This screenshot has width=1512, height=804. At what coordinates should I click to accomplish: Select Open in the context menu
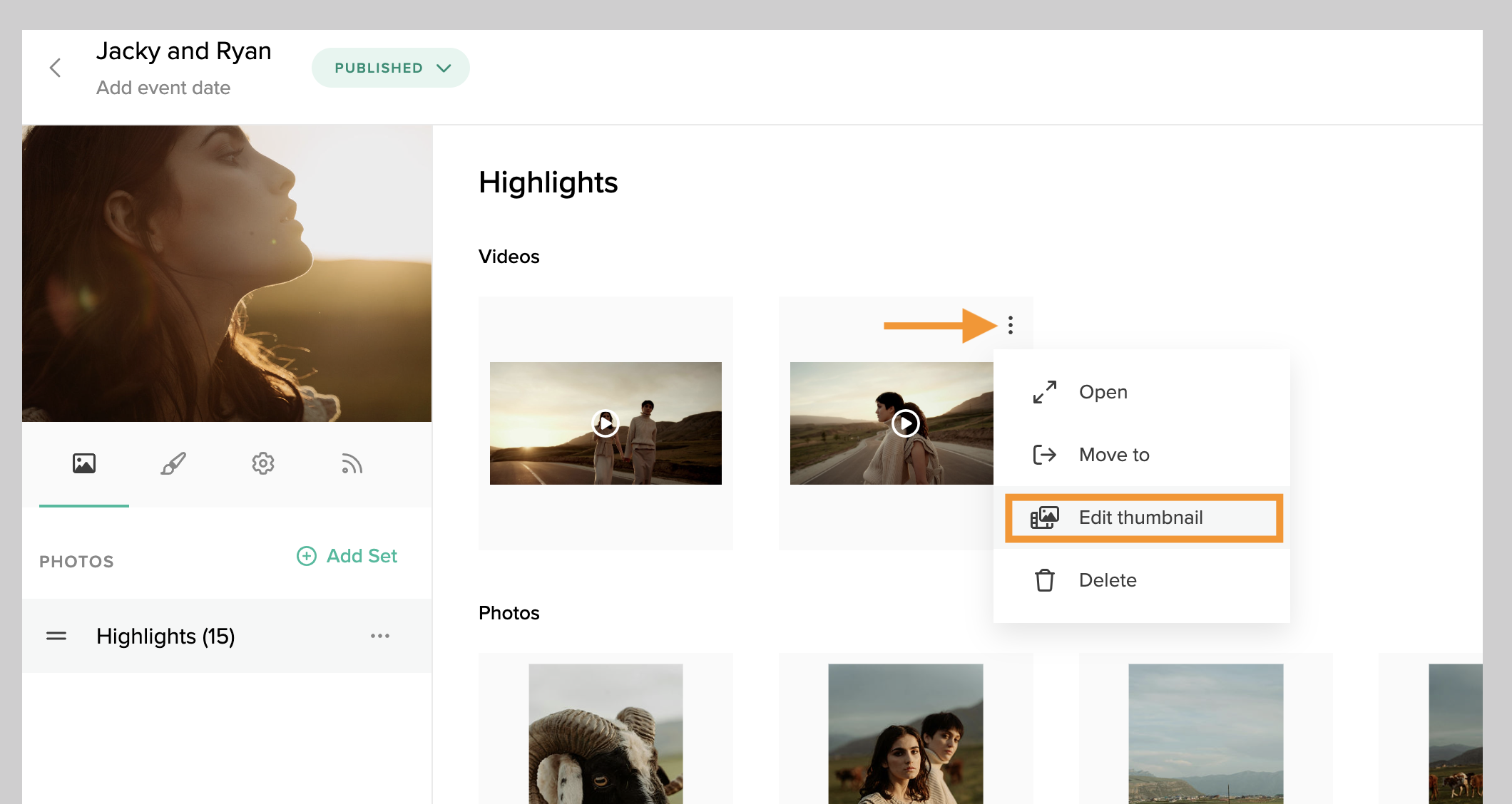1103,392
